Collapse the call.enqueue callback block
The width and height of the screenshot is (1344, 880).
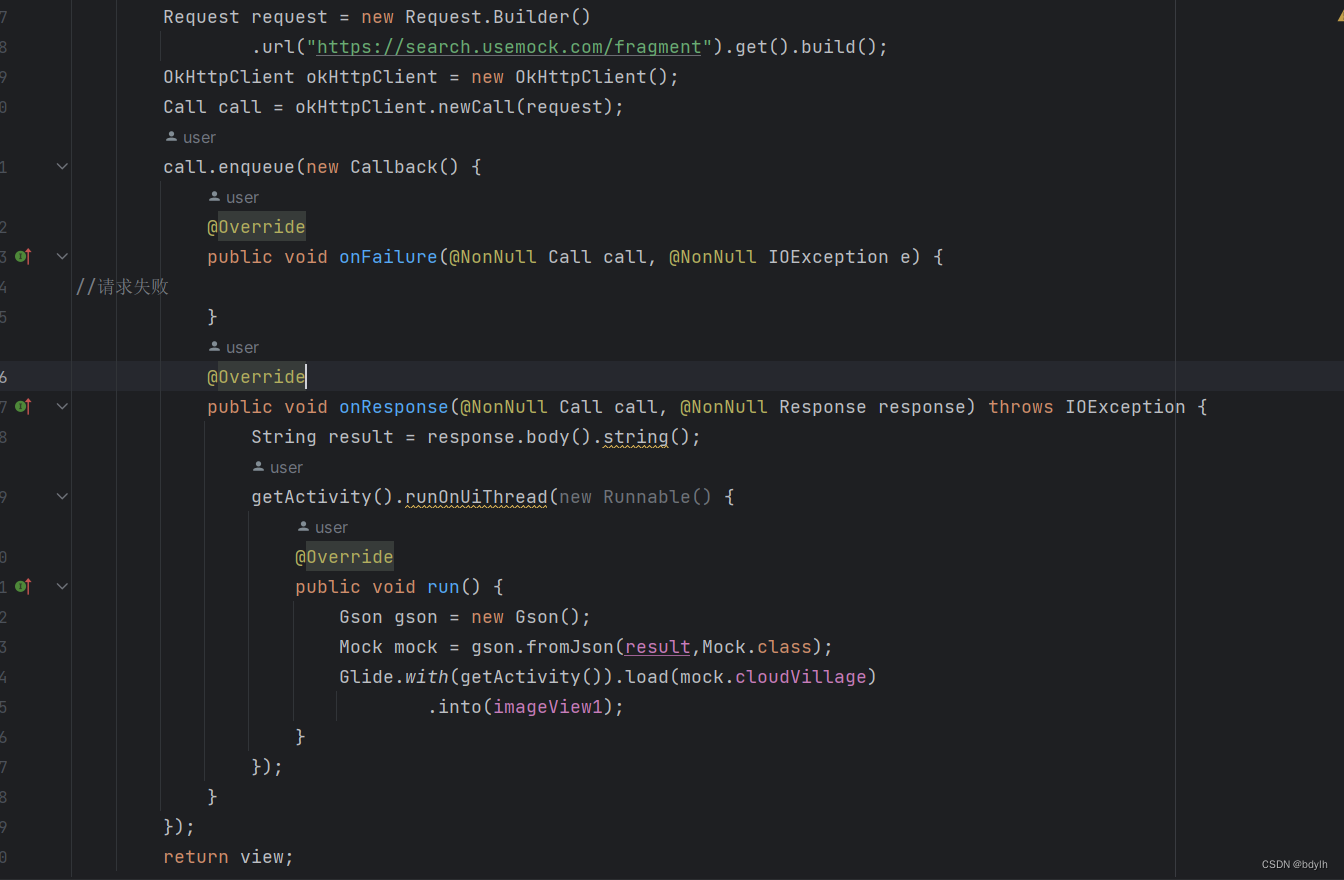[x=62, y=166]
